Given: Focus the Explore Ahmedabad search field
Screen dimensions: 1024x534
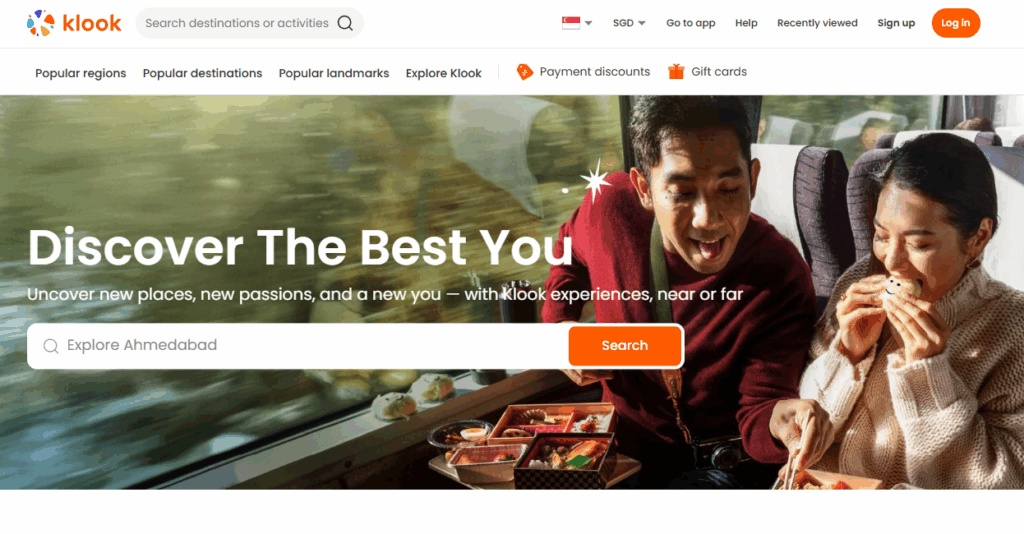Looking at the screenshot, I should (298, 346).
